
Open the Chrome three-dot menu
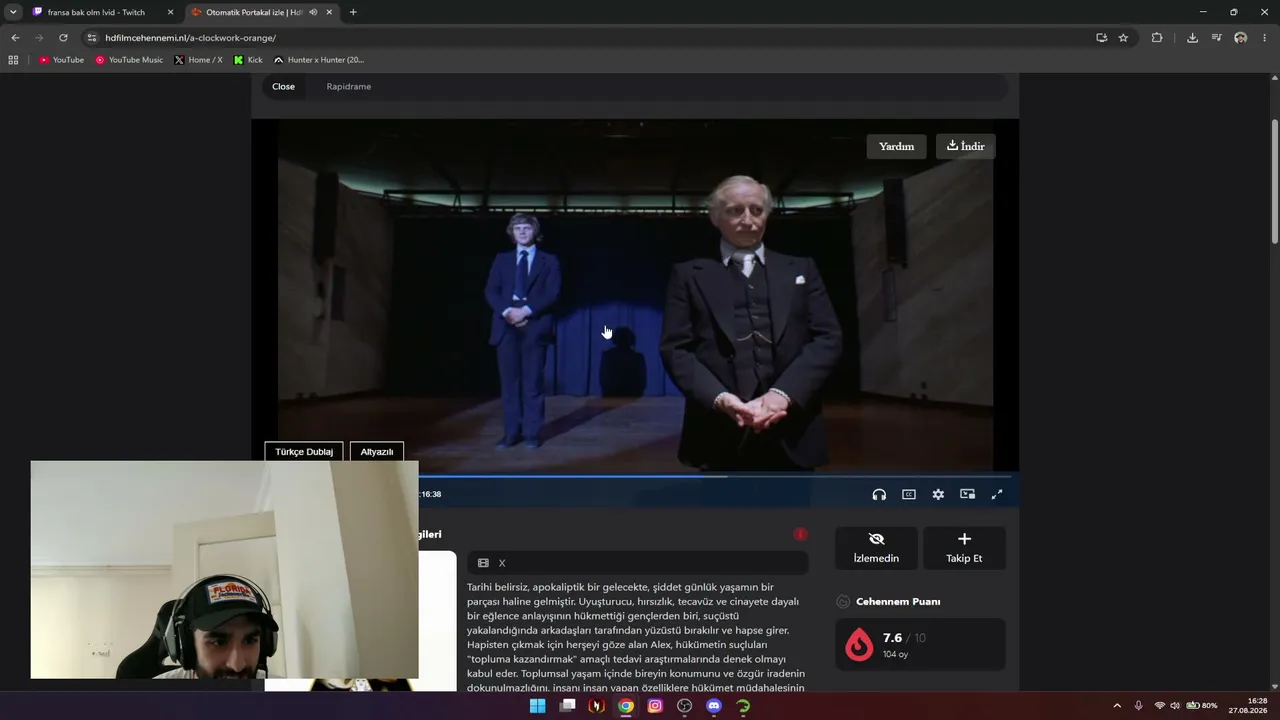pos(1265,38)
